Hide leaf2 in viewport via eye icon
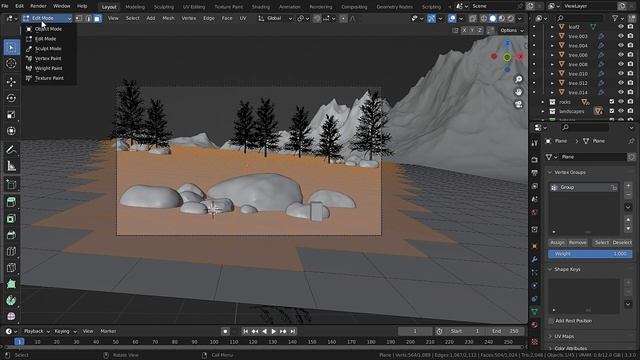The image size is (640, 360). point(621,27)
